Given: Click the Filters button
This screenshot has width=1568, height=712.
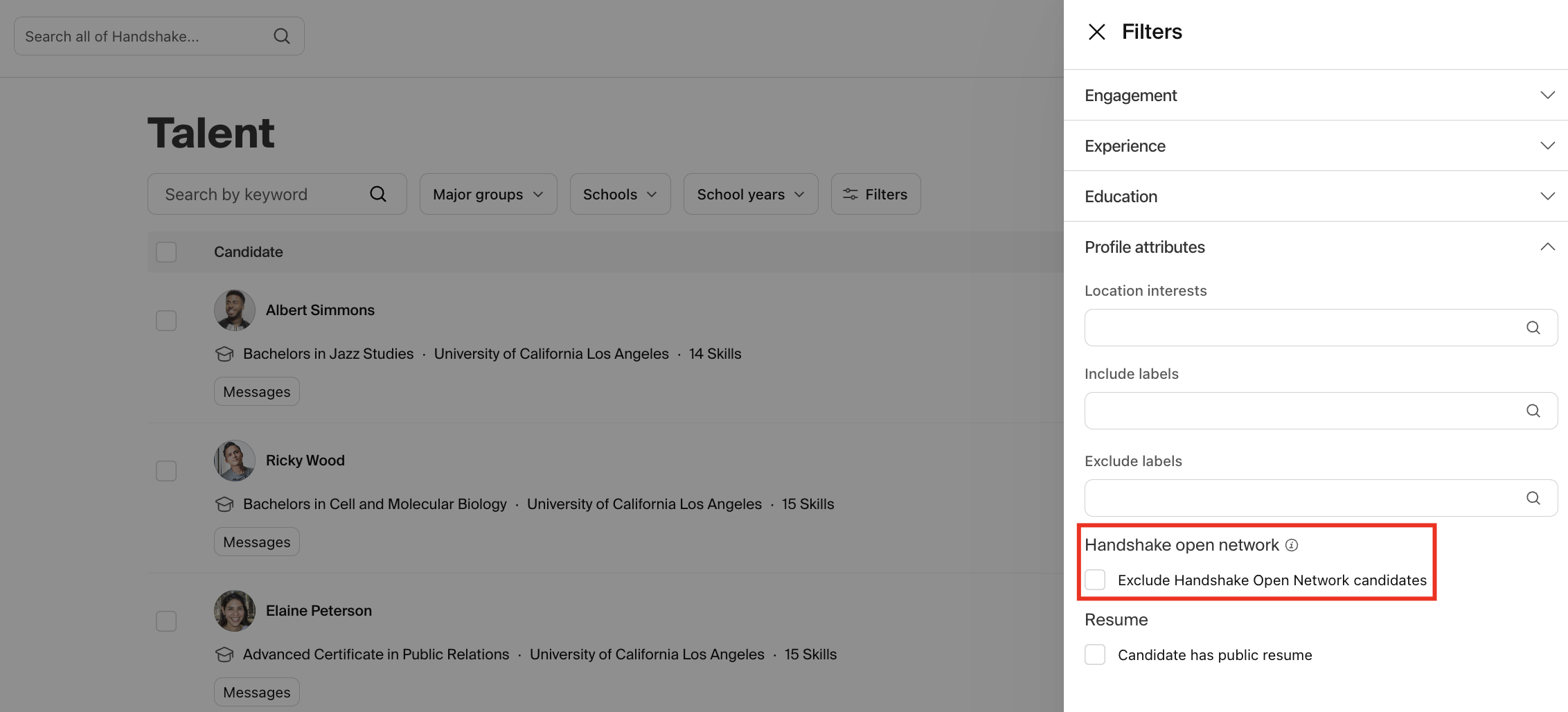Looking at the screenshot, I should [x=875, y=194].
